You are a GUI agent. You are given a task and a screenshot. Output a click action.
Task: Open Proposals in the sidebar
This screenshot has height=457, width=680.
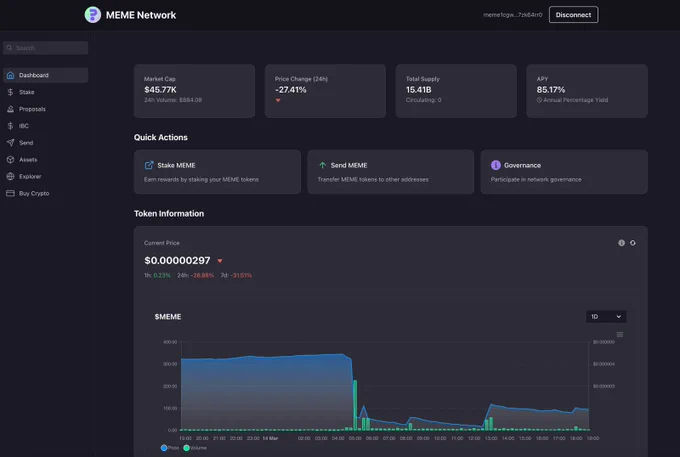46,109
